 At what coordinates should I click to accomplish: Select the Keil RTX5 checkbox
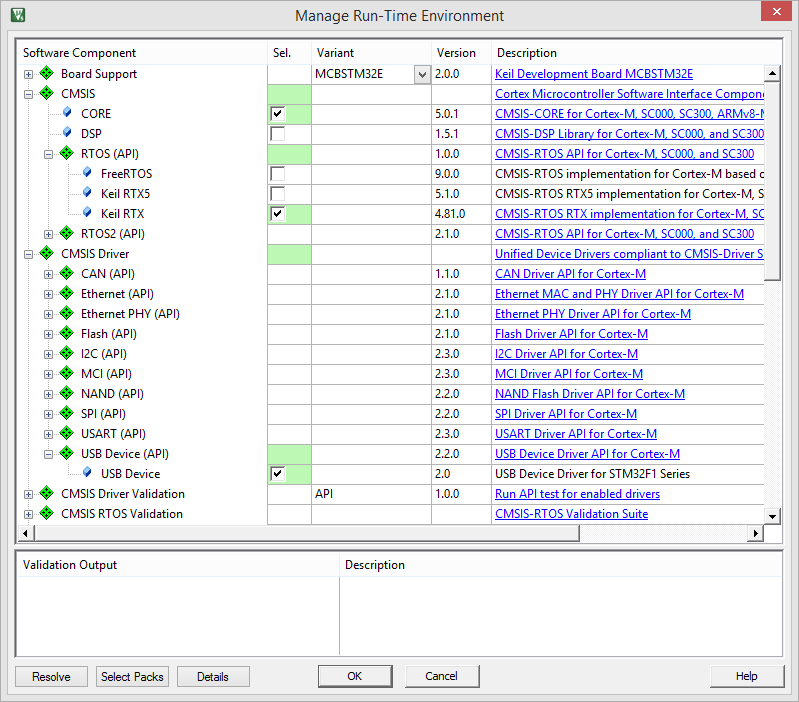[278, 194]
